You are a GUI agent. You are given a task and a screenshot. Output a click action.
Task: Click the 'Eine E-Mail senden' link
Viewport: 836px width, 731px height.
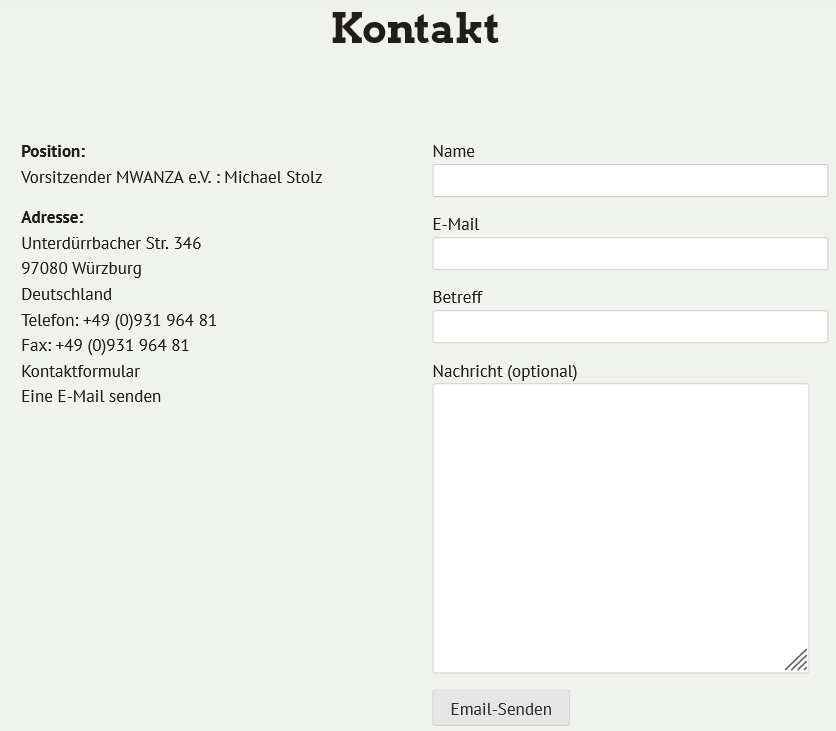click(x=91, y=397)
